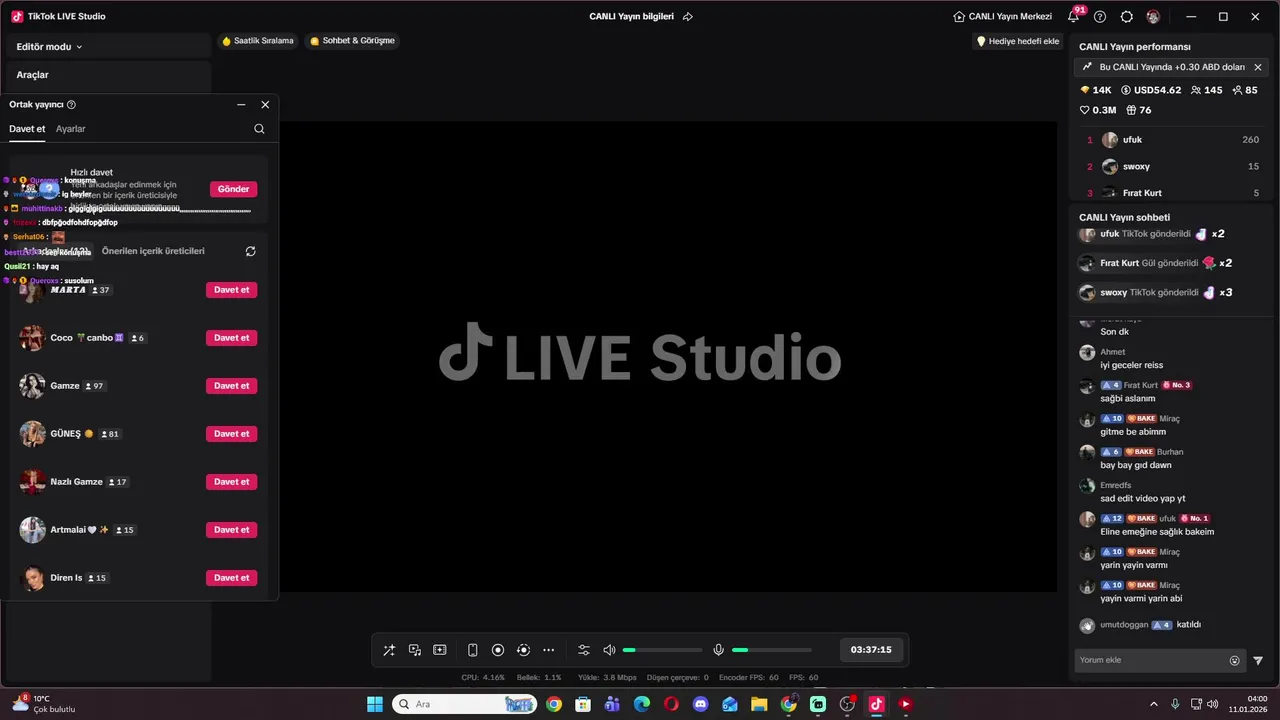Open the audio mixer settings icon

click(584, 650)
